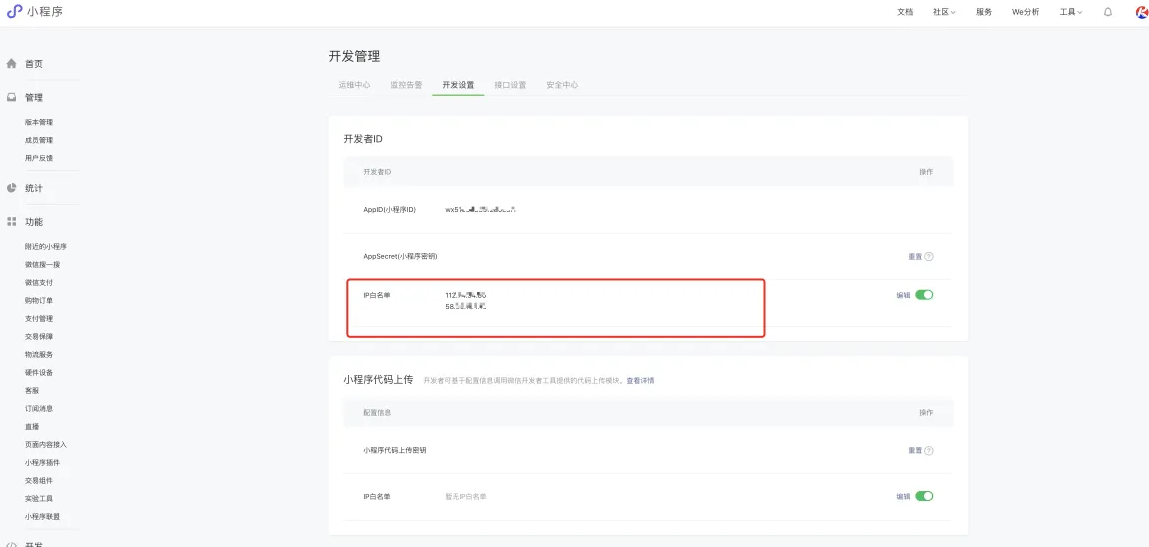Click 编辑 for developer ID IP白名单
Image resolution: width=1149 pixels, height=547 pixels.
coord(903,295)
